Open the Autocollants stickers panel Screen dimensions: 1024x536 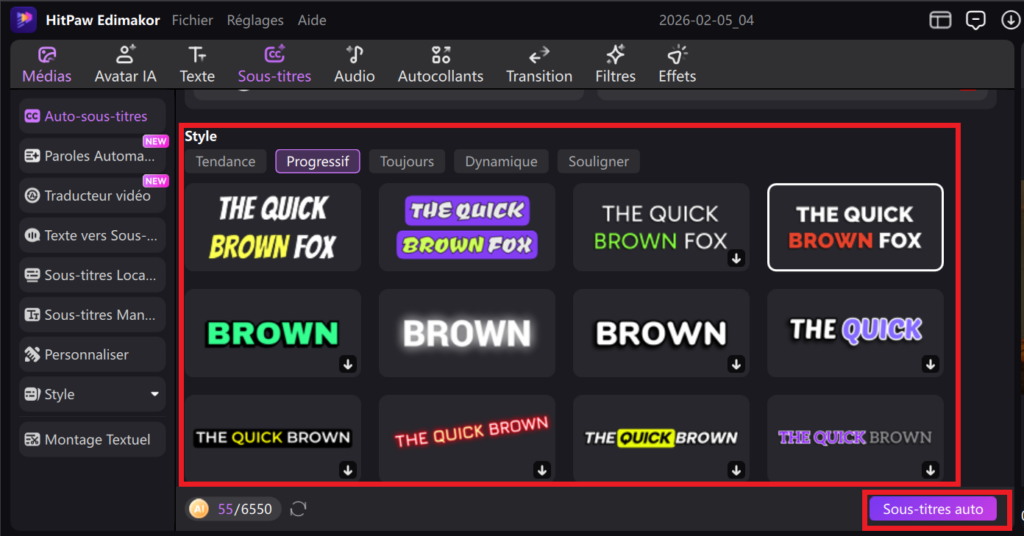tap(440, 64)
